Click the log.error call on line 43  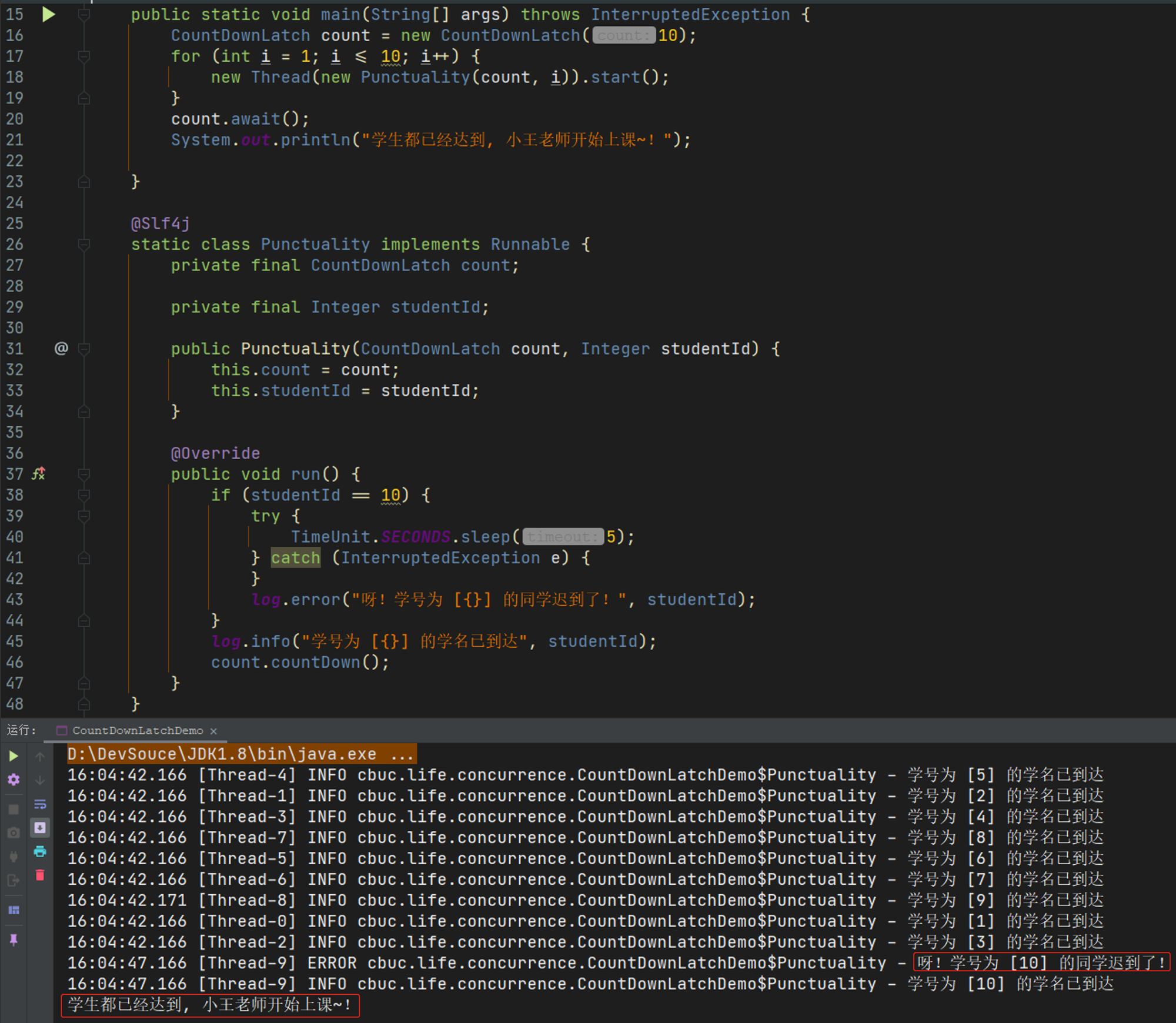pyautogui.click(x=504, y=600)
